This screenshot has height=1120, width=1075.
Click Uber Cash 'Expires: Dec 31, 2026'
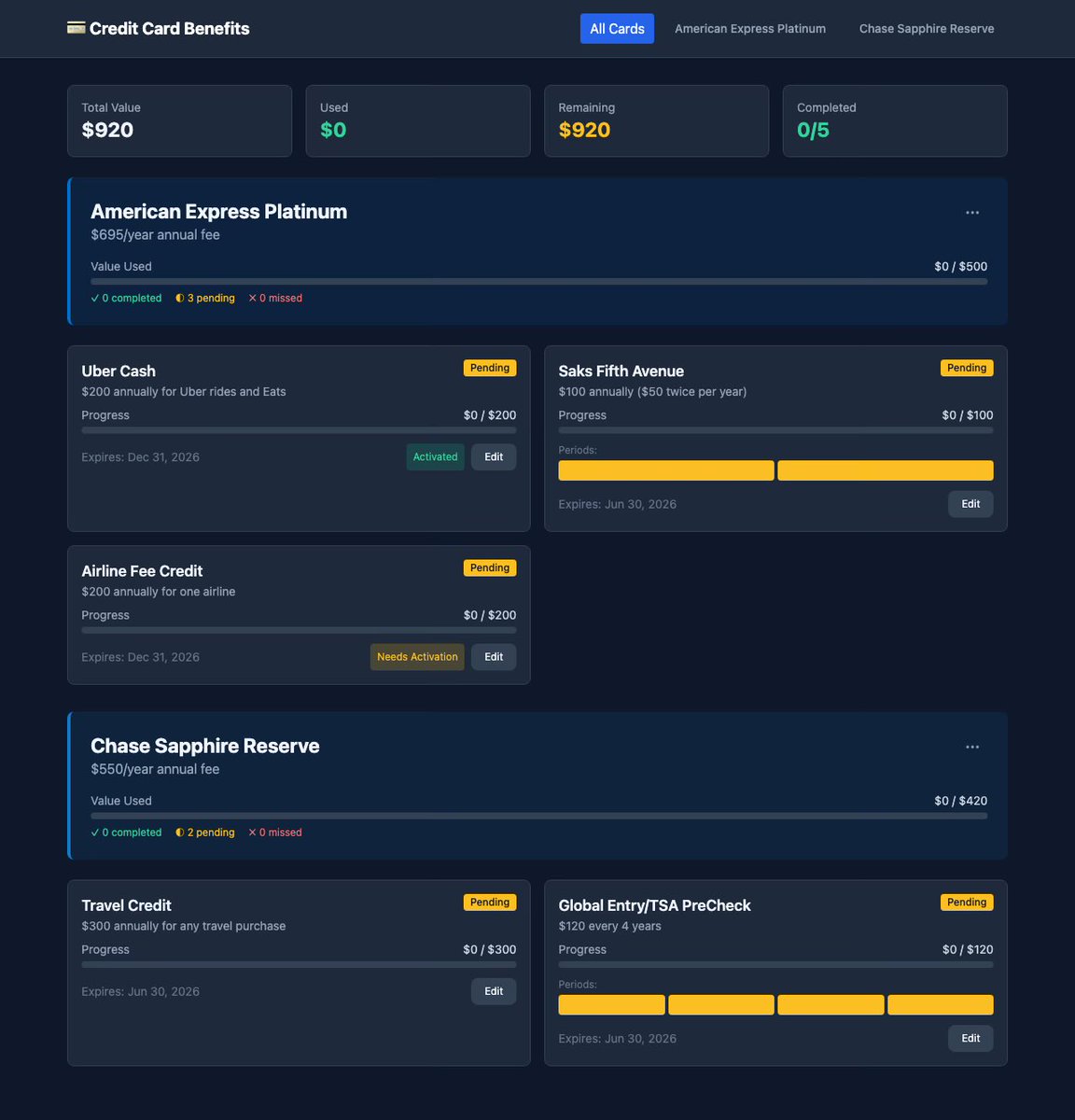pos(140,457)
